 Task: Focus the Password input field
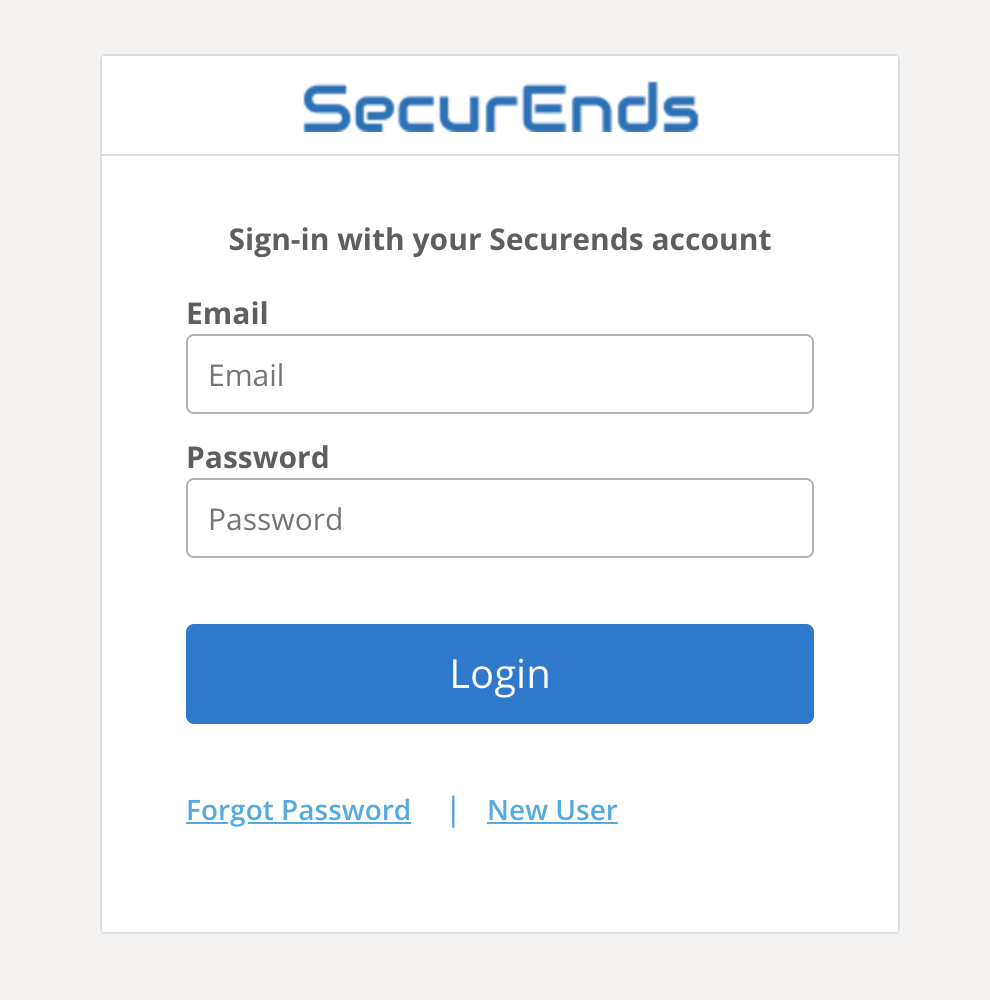tap(499, 518)
